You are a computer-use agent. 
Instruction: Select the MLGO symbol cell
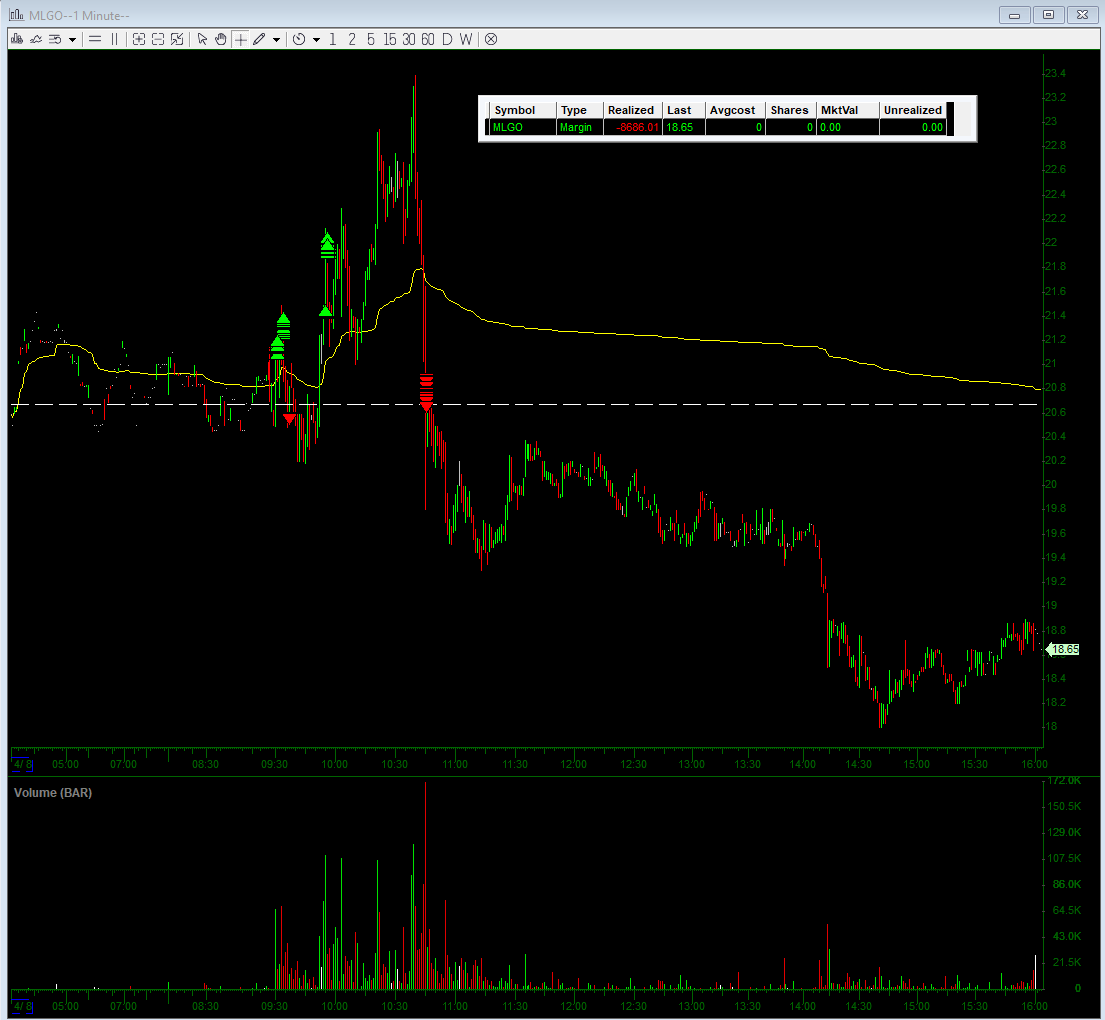[x=522, y=128]
